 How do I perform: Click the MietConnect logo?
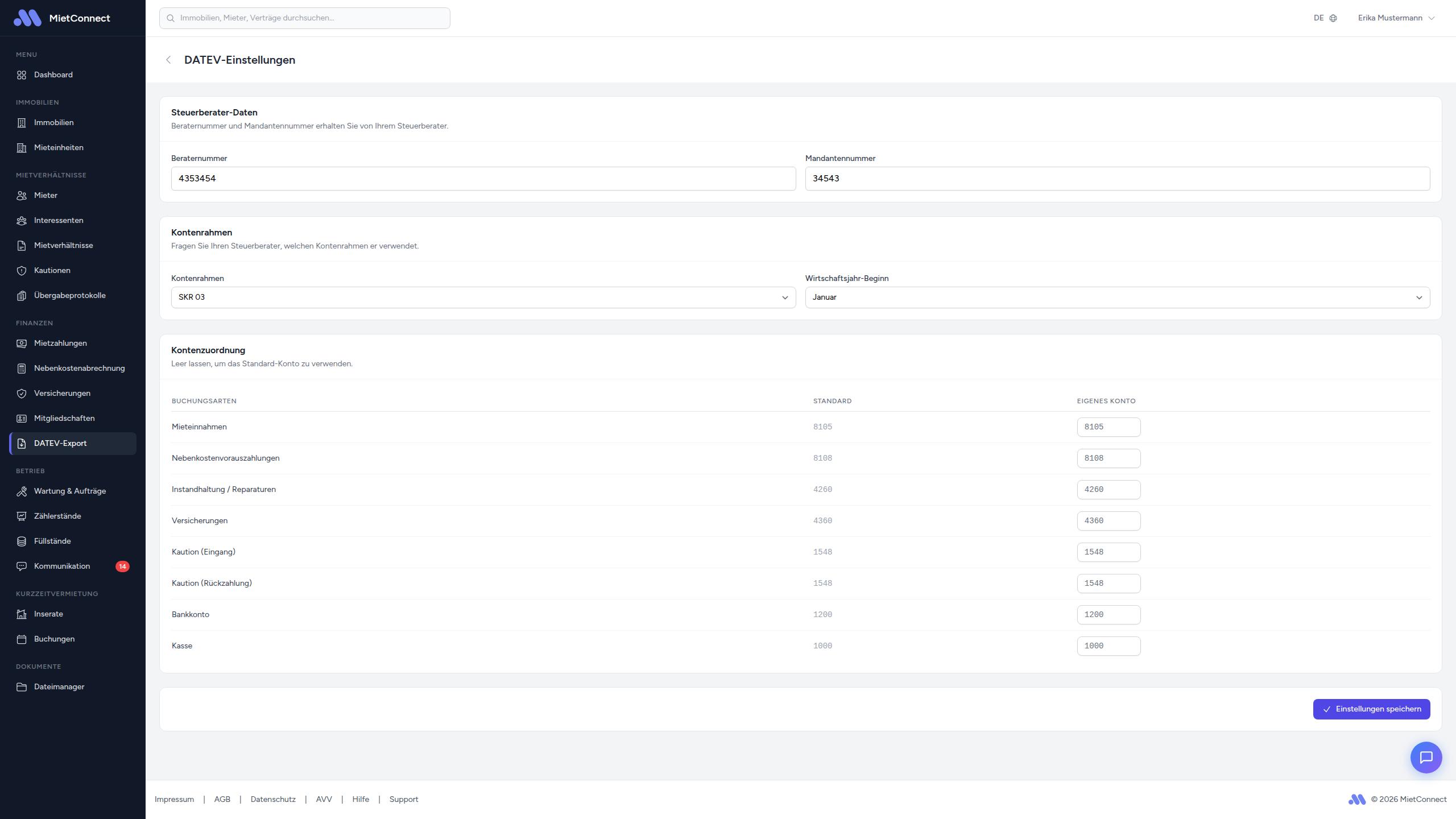point(27,18)
